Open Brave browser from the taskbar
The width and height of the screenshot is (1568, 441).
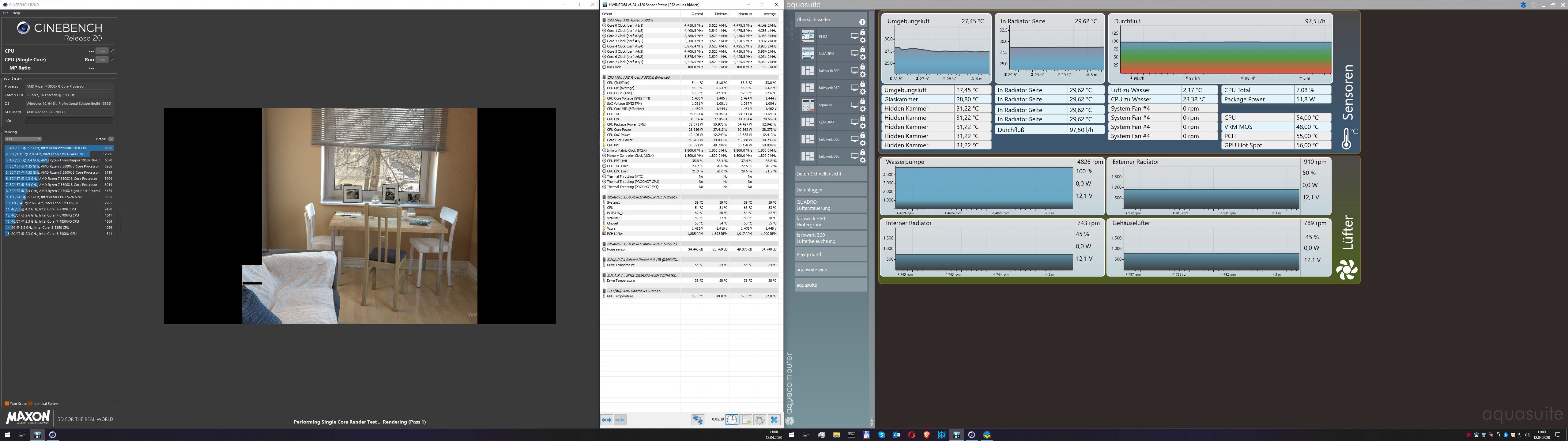click(926, 435)
